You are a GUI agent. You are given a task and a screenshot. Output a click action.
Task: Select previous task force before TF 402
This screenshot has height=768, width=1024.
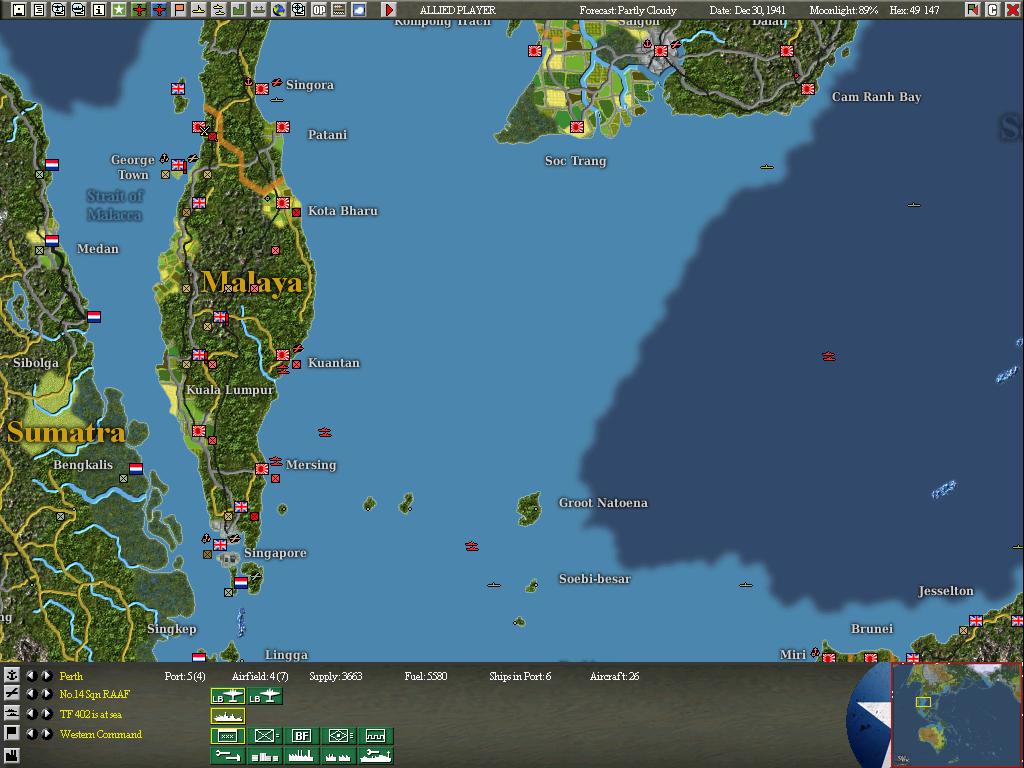31,714
